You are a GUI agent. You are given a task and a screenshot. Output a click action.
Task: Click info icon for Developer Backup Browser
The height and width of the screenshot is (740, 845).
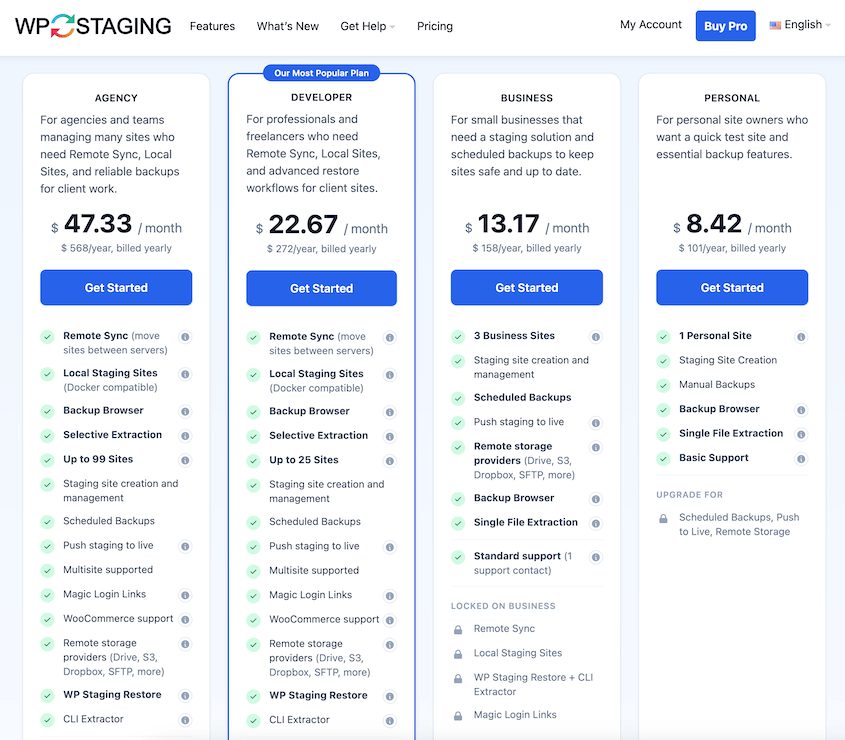(x=390, y=412)
